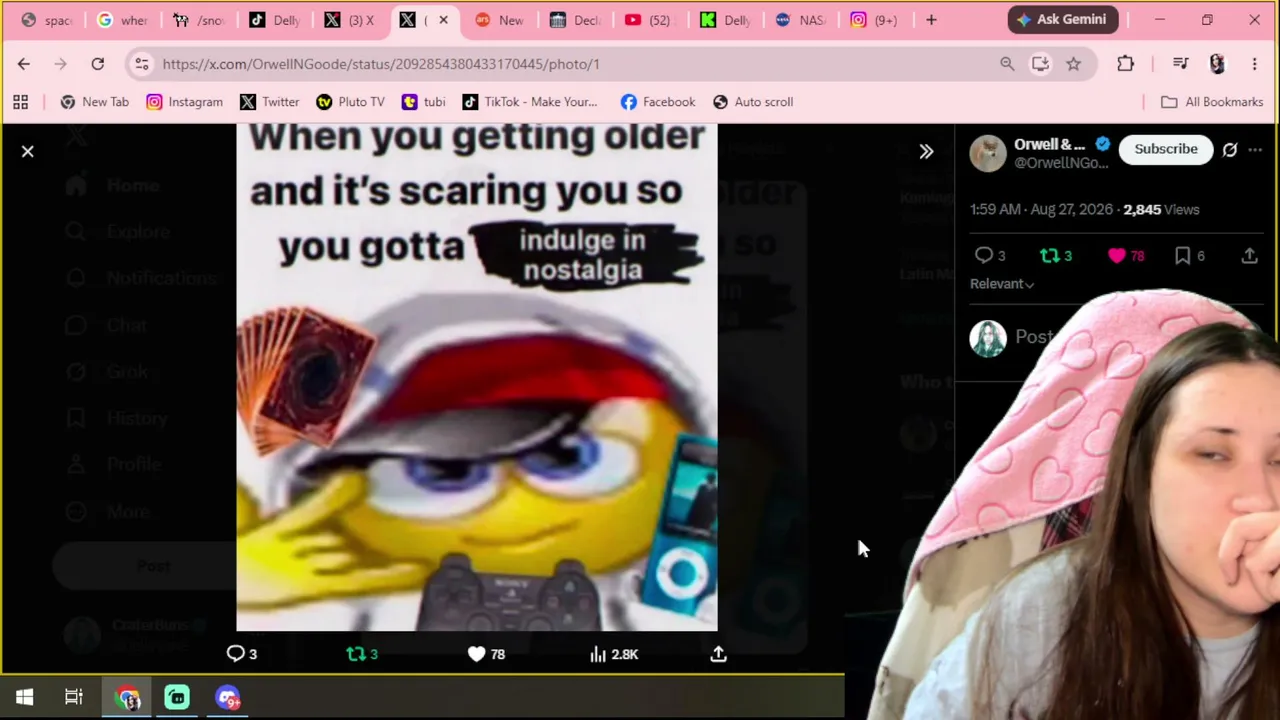This screenshot has width=1280, height=720.
Task: Switch to the green K 'Delly' tab
Action: click(726, 20)
